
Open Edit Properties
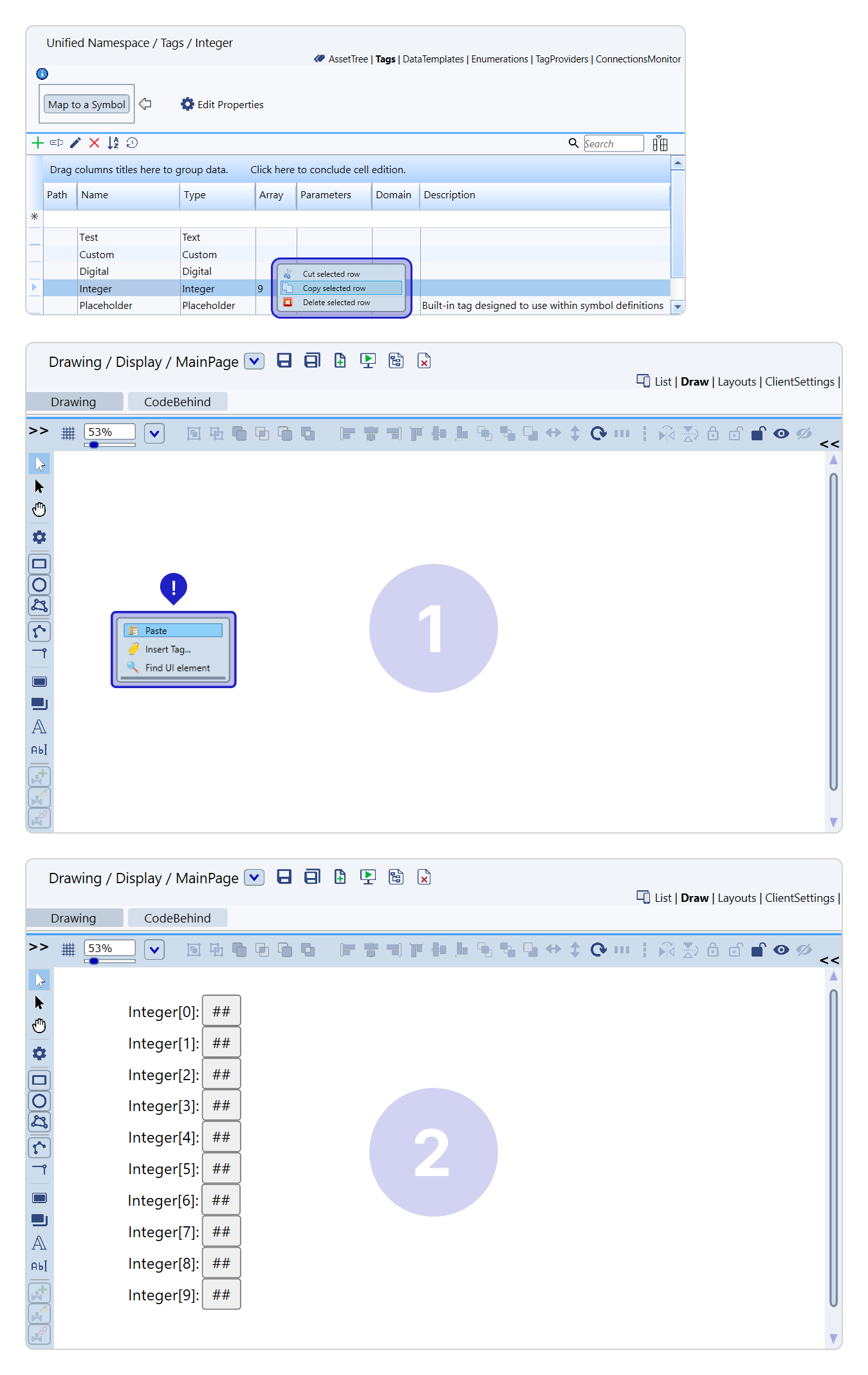coord(222,104)
